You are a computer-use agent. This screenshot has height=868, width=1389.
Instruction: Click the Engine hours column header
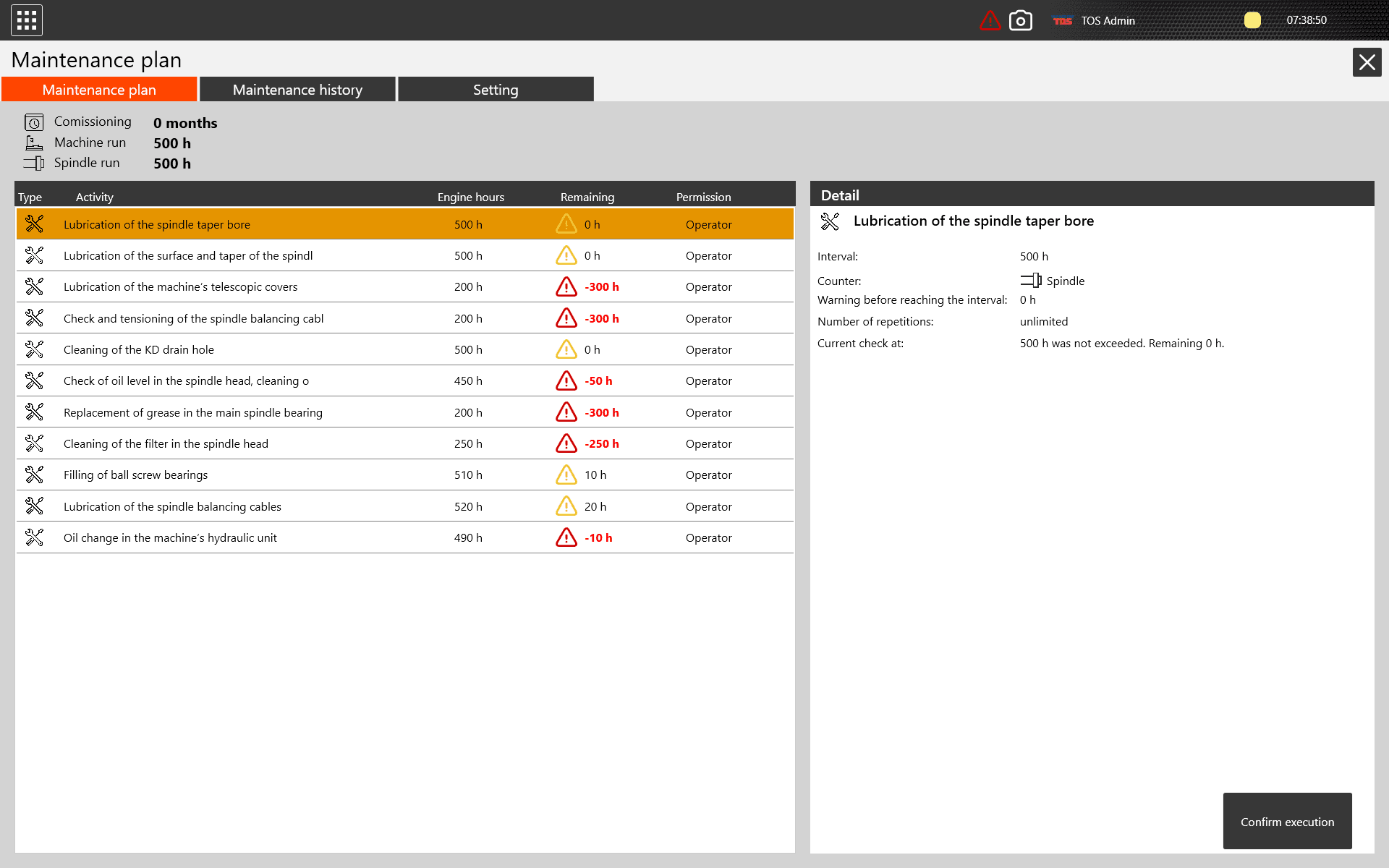point(470,197)
